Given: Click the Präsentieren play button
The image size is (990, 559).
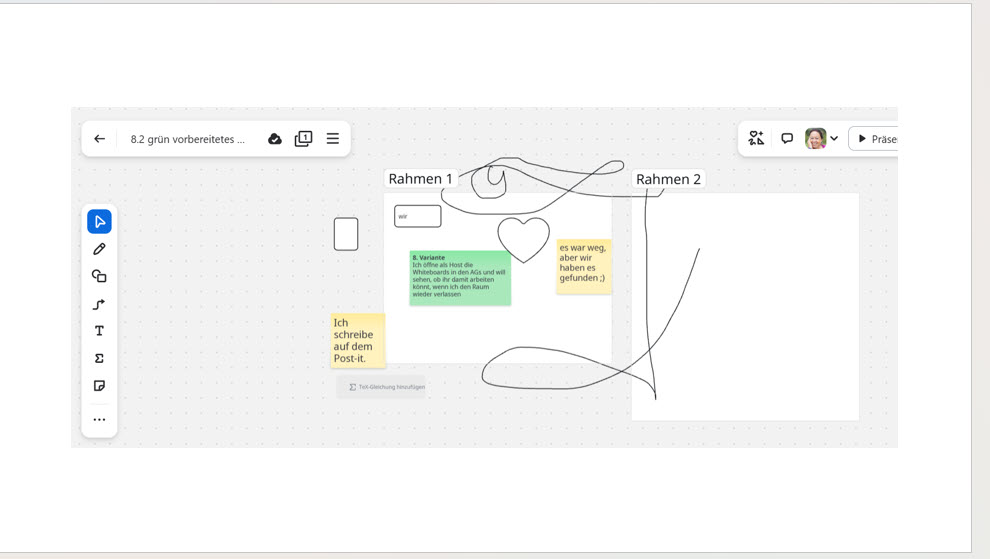Looking at the screenshot, I should [875, 139].
